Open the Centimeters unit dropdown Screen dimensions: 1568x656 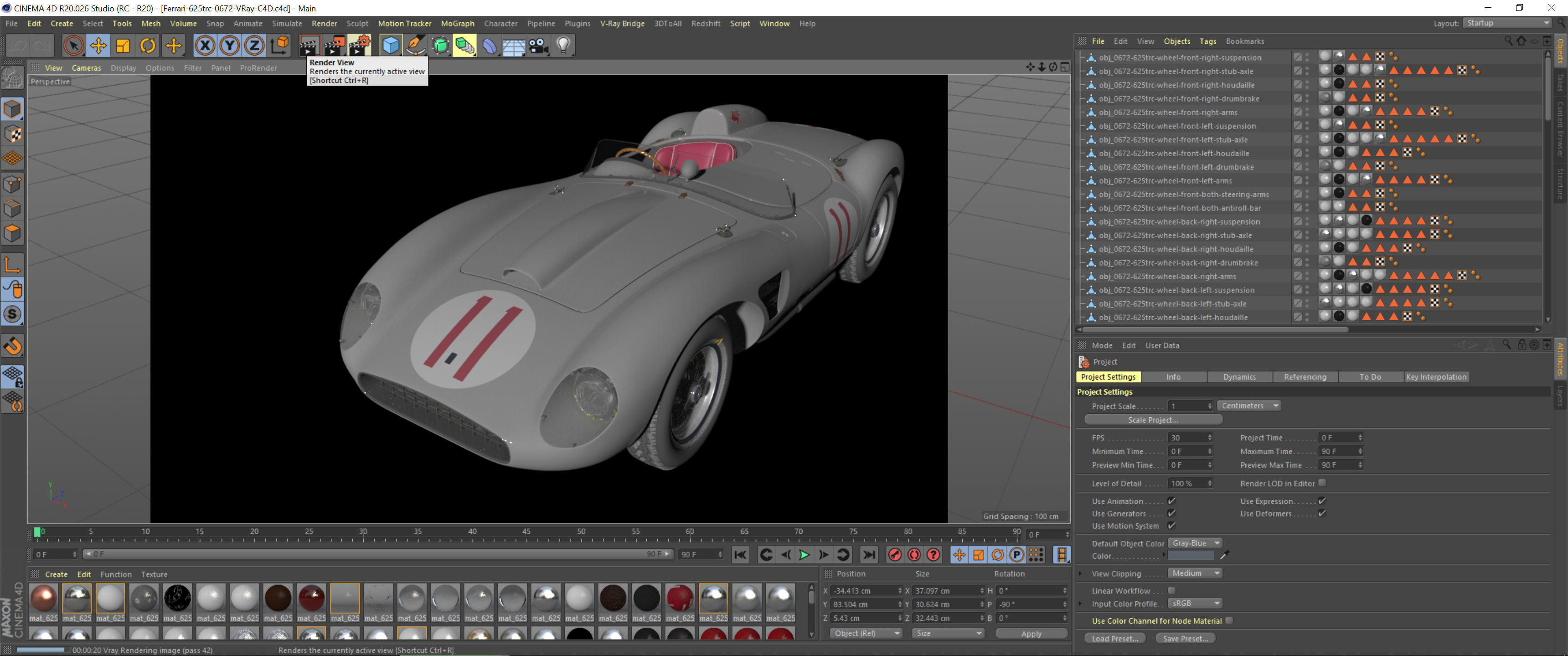(x=1250, y=406)
